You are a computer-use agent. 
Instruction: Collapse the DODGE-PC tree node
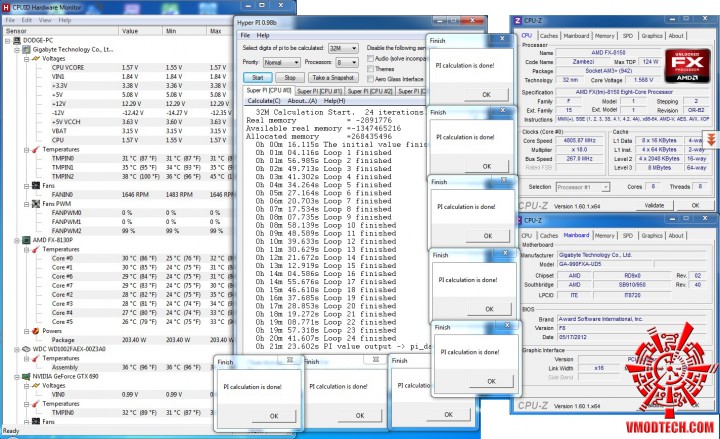(8, 40)
